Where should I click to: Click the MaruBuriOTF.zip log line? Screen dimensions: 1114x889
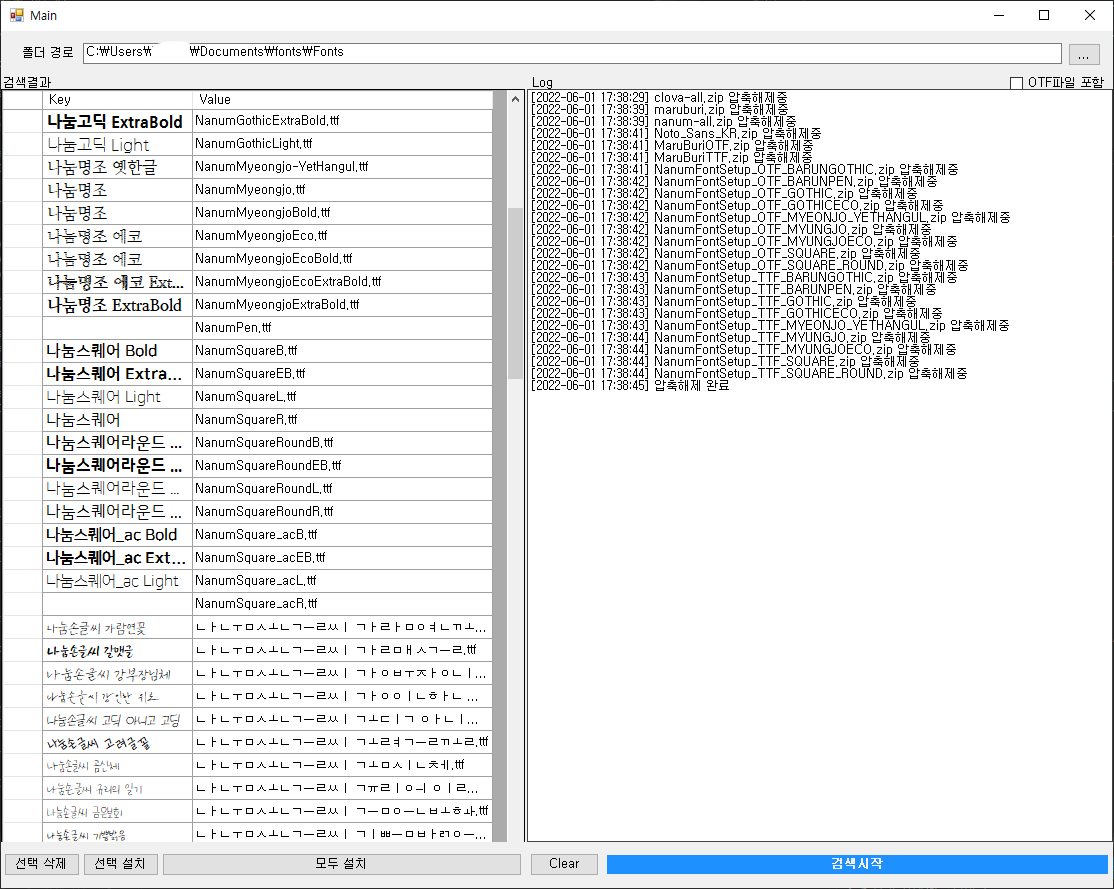[x=671, y=146]
